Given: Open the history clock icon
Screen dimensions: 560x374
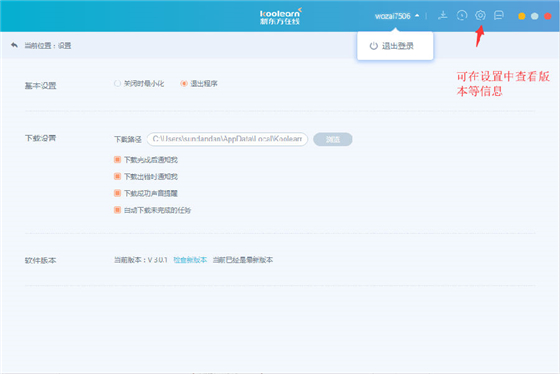Looking at the screenshot, I should point(462,15).
